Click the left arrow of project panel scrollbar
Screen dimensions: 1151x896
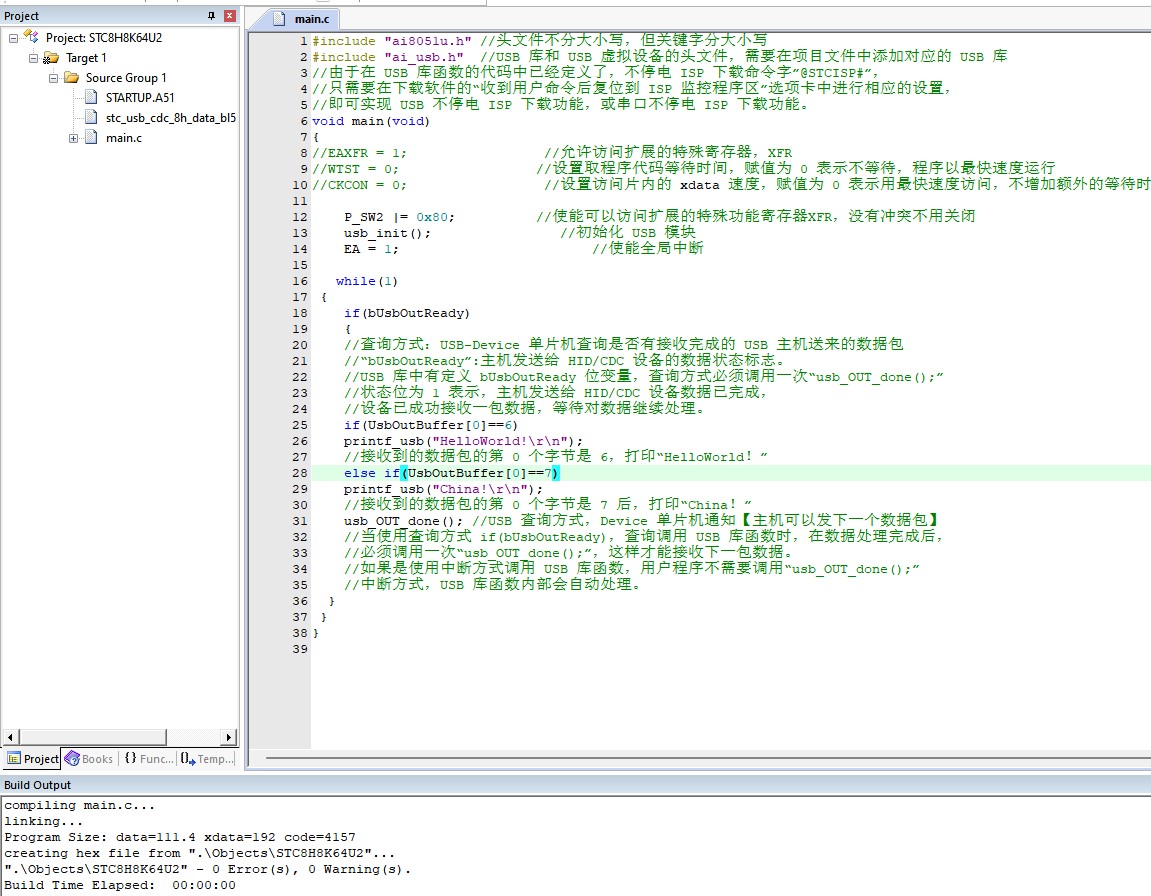(x=10, y=737)
